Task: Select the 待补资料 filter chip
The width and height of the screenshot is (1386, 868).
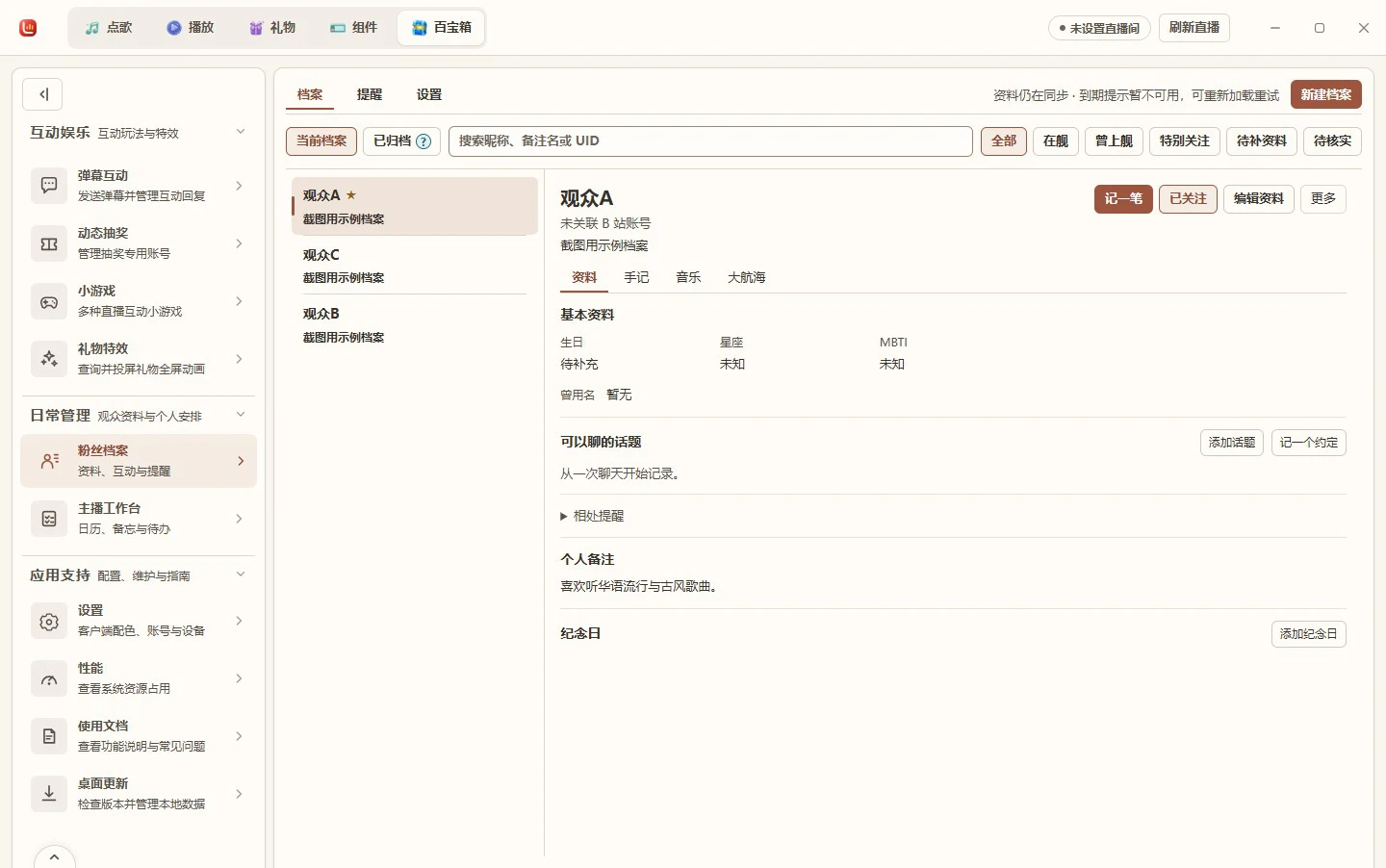Action: coord(1262,140)
